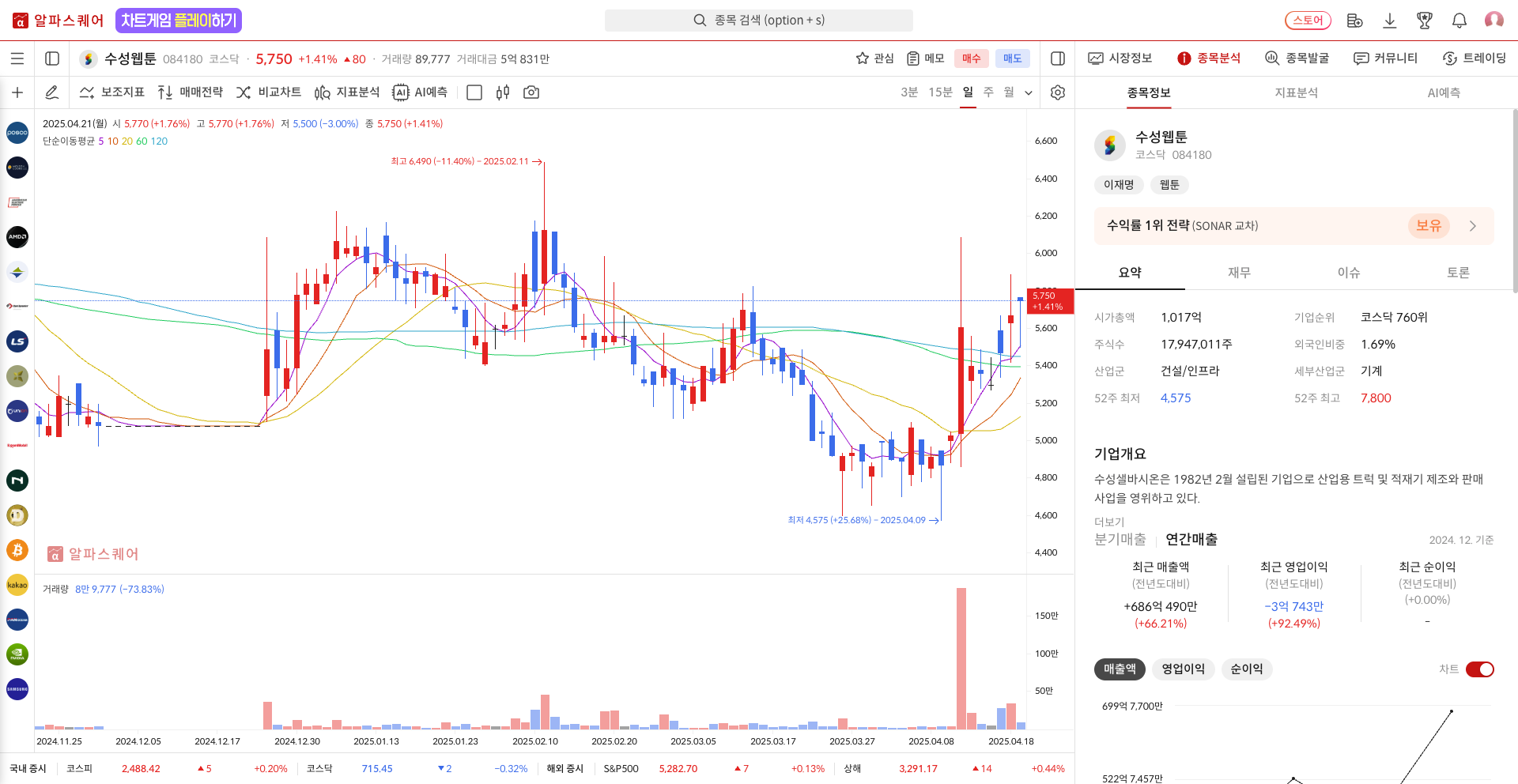This screenshot has height=784, width=1518.
Task: Play the 차트게임 플레이하기 chart game
Action: 179,21
